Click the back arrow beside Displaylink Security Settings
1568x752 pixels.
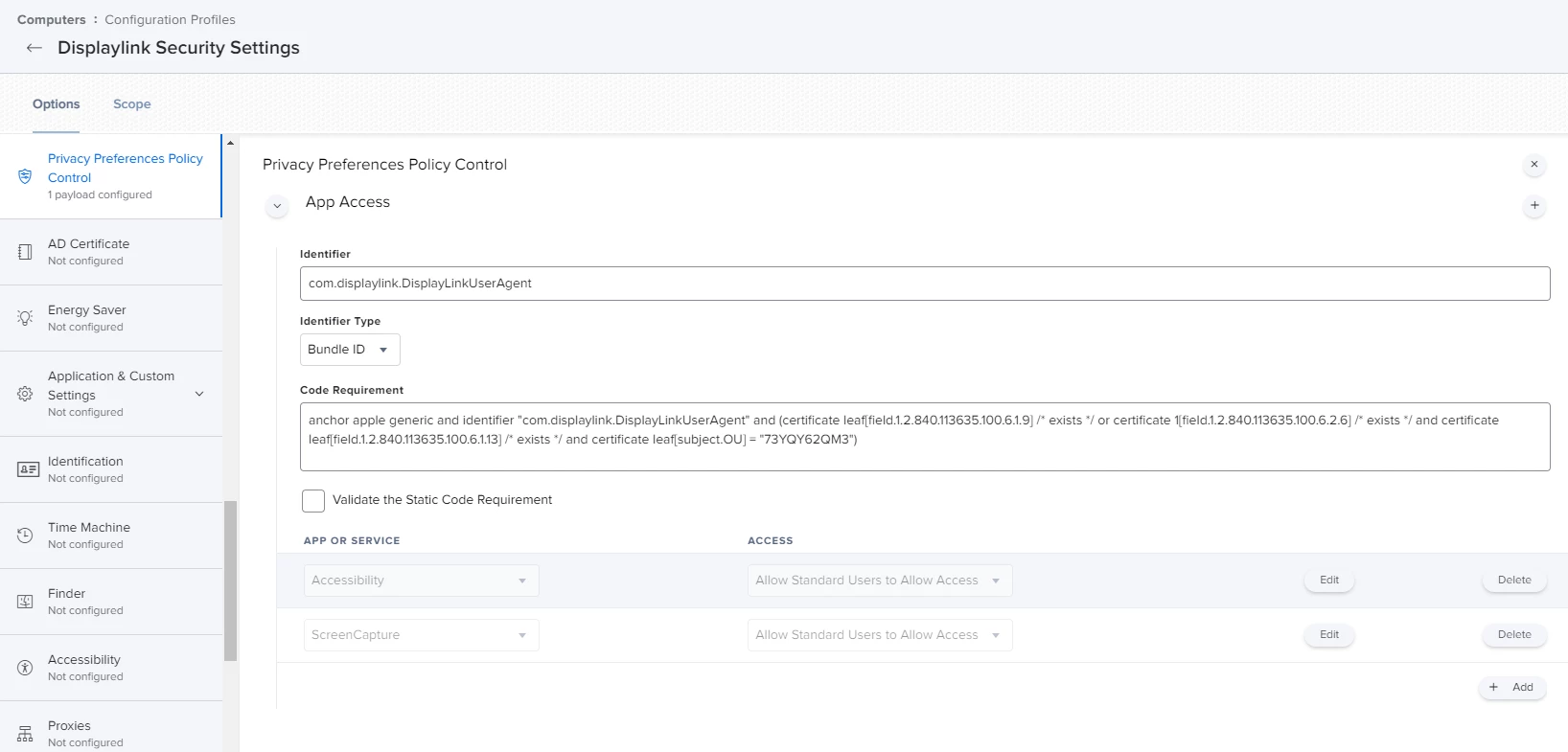(x=35, y=48)
